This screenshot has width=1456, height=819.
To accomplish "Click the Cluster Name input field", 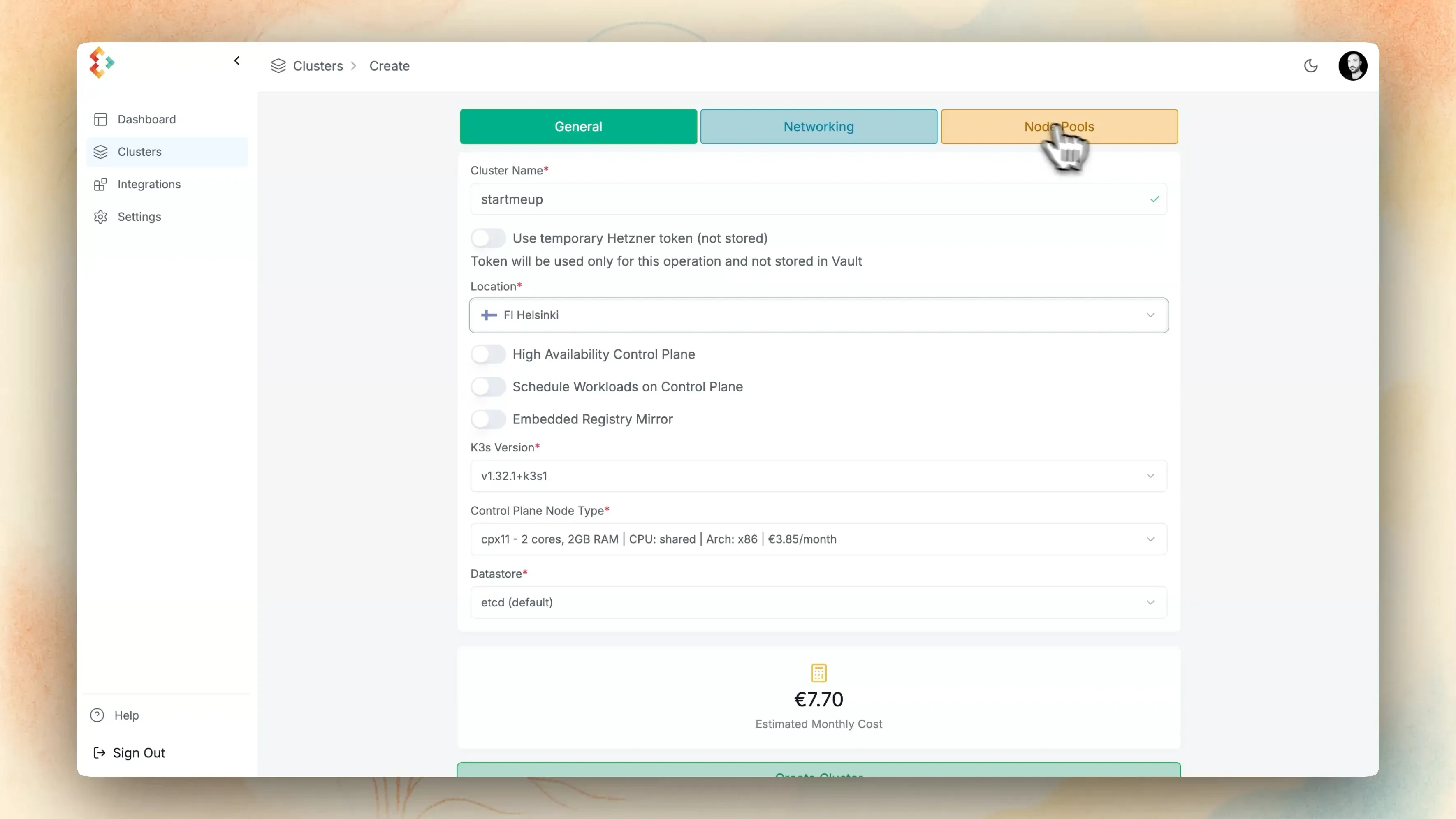I will (818, 199).
